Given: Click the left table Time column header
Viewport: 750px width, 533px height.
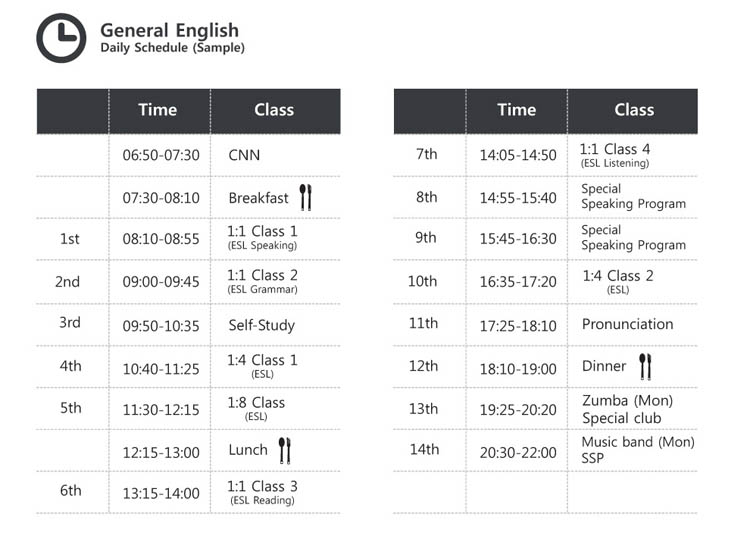Looking at the screenshot, I should click(159, 110).
